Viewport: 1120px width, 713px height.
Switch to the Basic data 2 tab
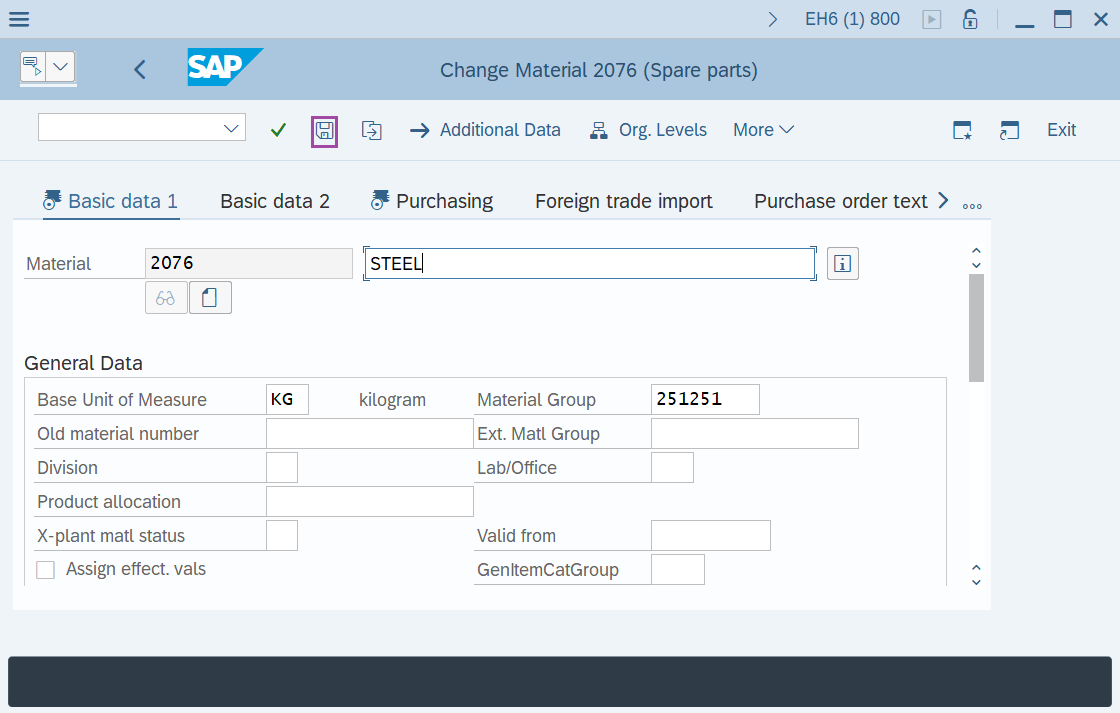(x=275, y=201)
